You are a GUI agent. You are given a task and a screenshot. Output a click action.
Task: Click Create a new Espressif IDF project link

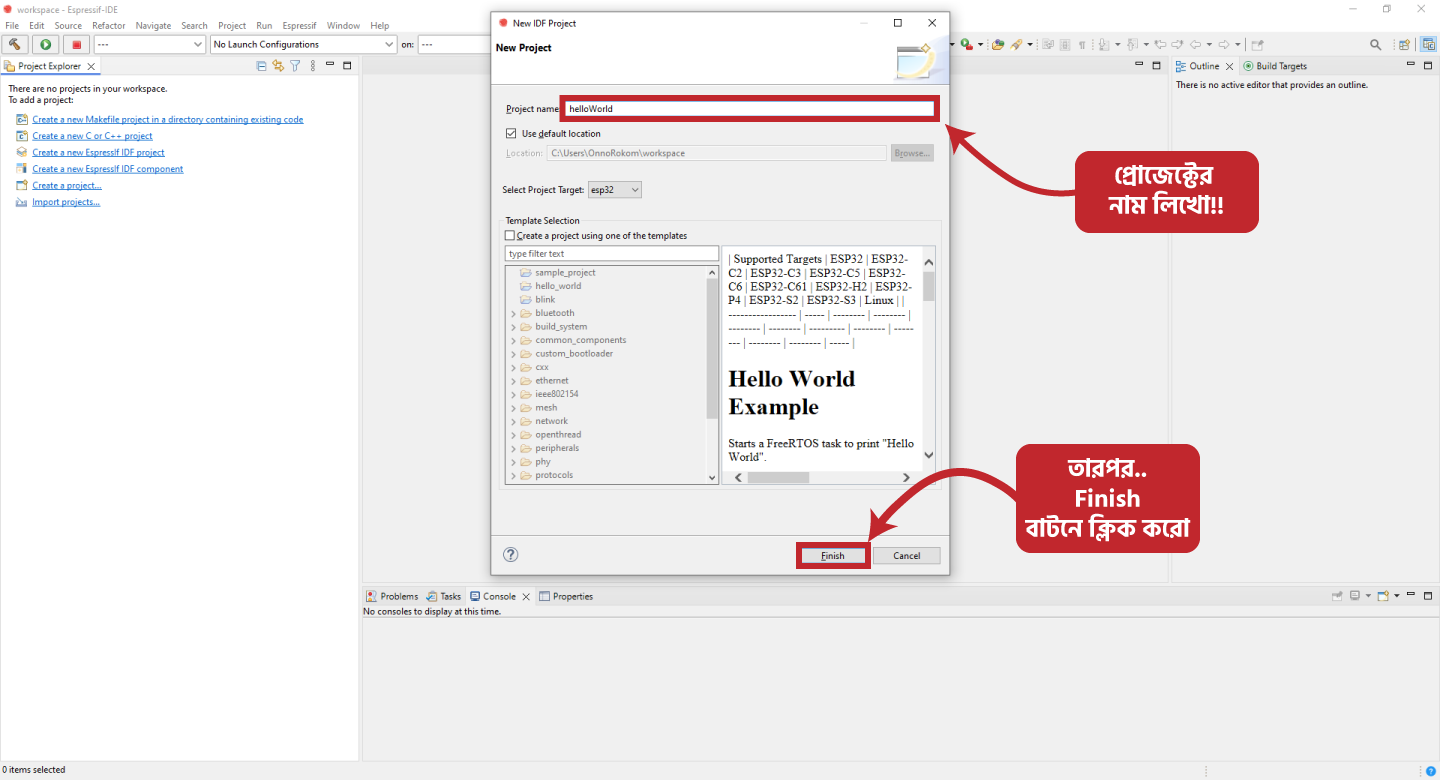point(98,152)
